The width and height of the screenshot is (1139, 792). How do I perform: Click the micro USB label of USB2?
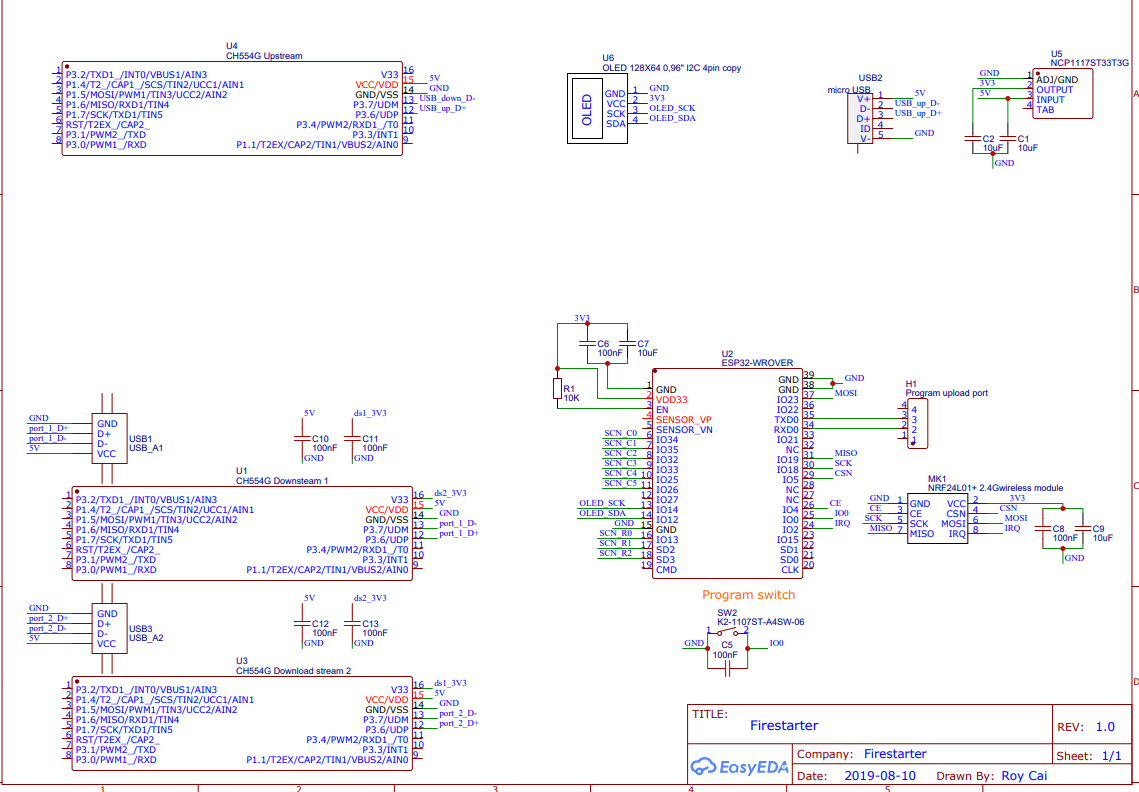848,90
